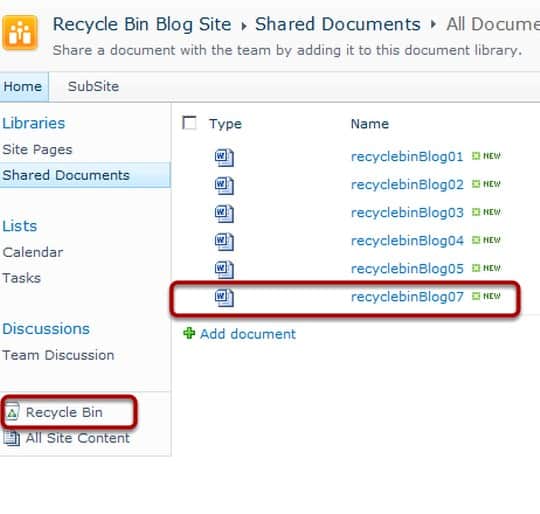Click the Libraries heading
This screenshot has height=514, width=540.
(33, 123)
